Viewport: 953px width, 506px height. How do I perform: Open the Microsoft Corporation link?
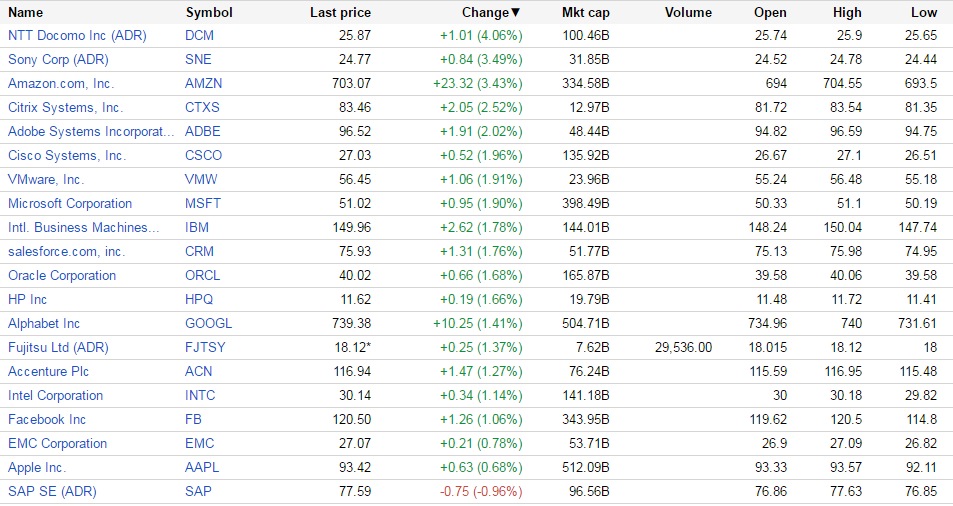tap(70, 203)
